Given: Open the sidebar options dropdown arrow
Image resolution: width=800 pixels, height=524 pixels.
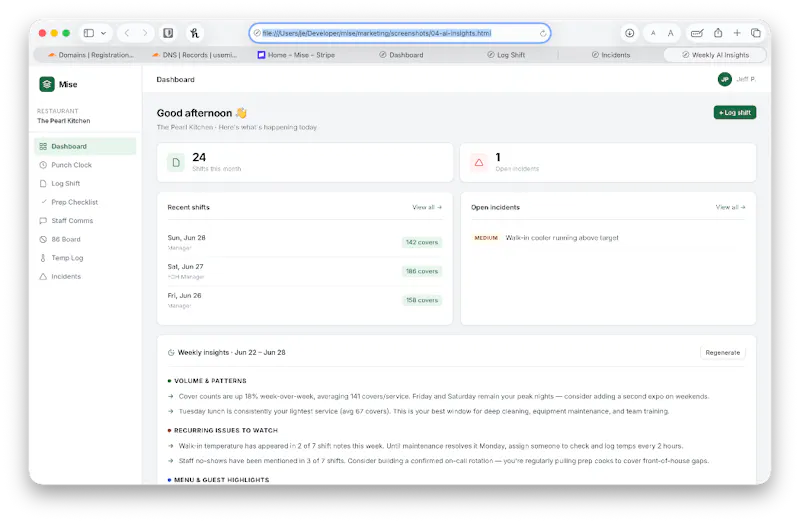Looking at the screenshot, I should point(104,33).
